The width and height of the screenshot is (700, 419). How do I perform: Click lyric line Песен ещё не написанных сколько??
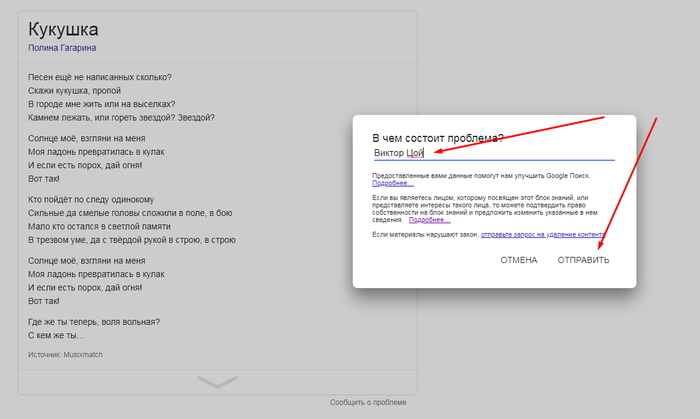(x=99, y=77)
